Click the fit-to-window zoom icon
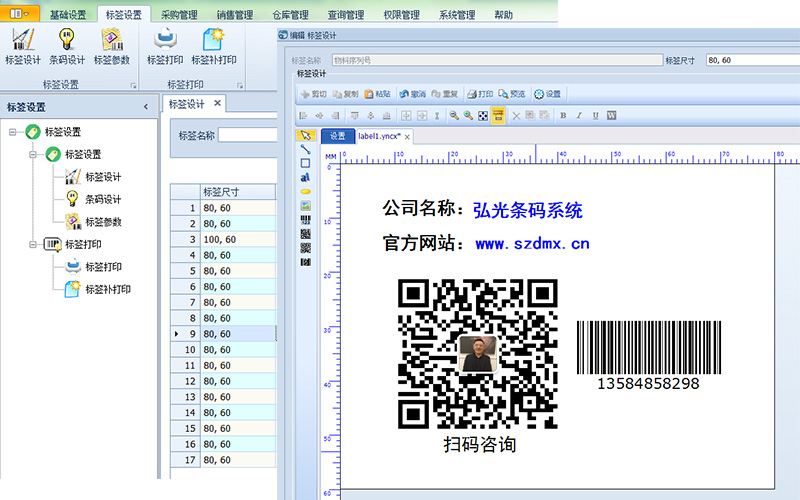 tap(483, 116)
